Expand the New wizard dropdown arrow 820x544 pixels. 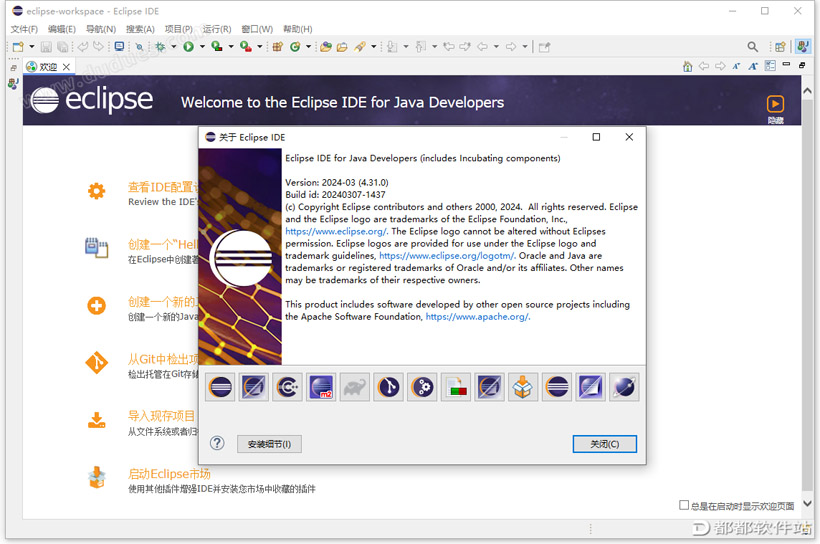pyautogui.click(x=32, y=47)
